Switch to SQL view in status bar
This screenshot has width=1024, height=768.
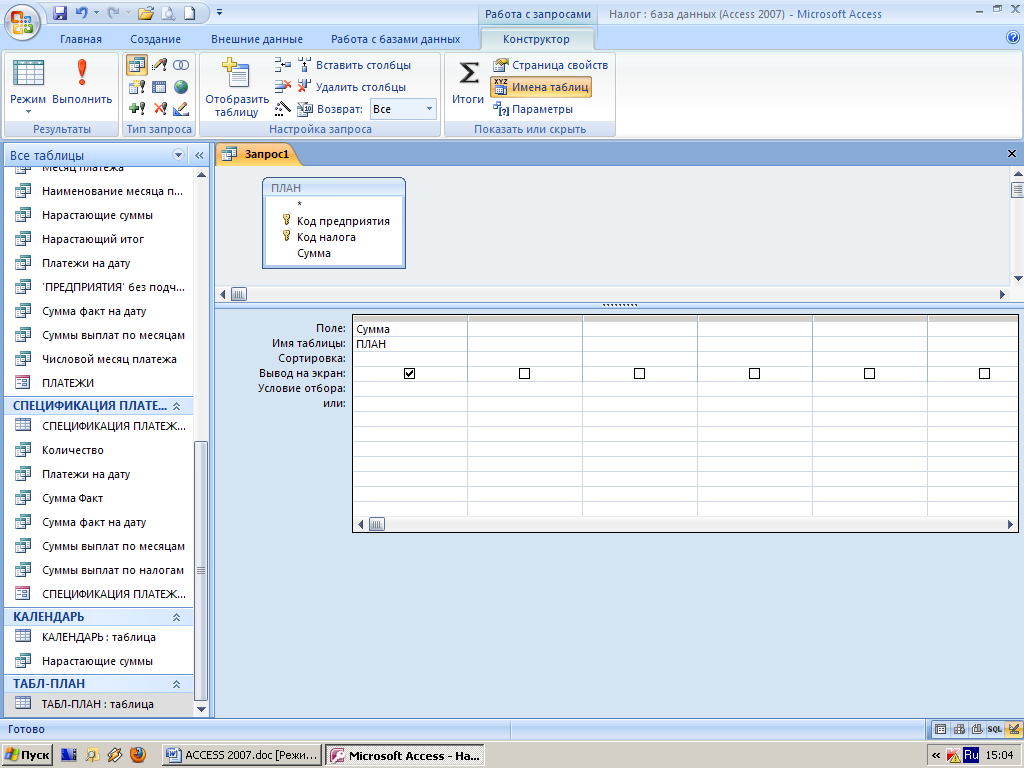[994, 729]
